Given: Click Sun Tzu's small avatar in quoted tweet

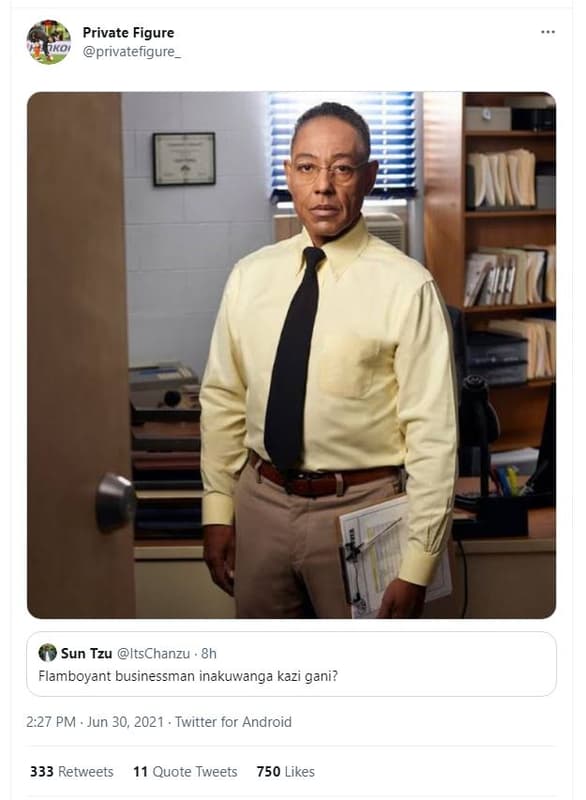Looking at the screenshot, I should click(47, 653).
